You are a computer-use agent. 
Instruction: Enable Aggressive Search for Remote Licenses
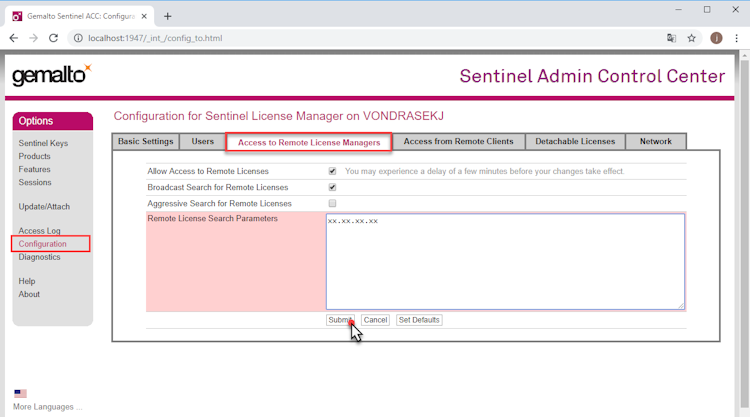pyautogui.click(x=332, y=203)
